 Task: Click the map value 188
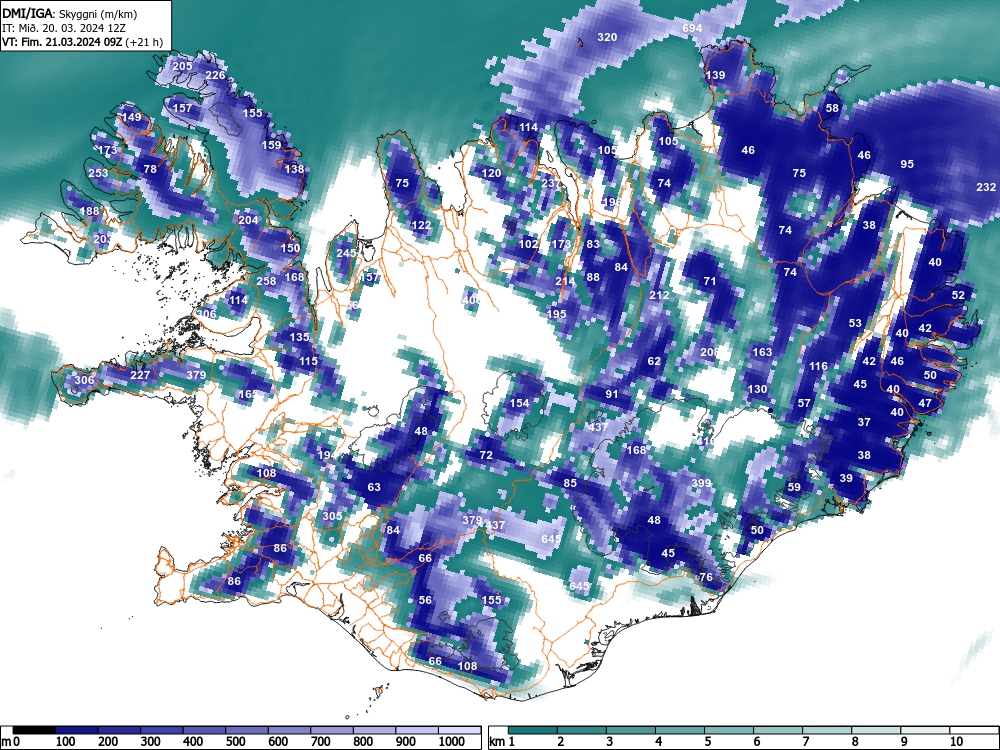tap(89, 211)
